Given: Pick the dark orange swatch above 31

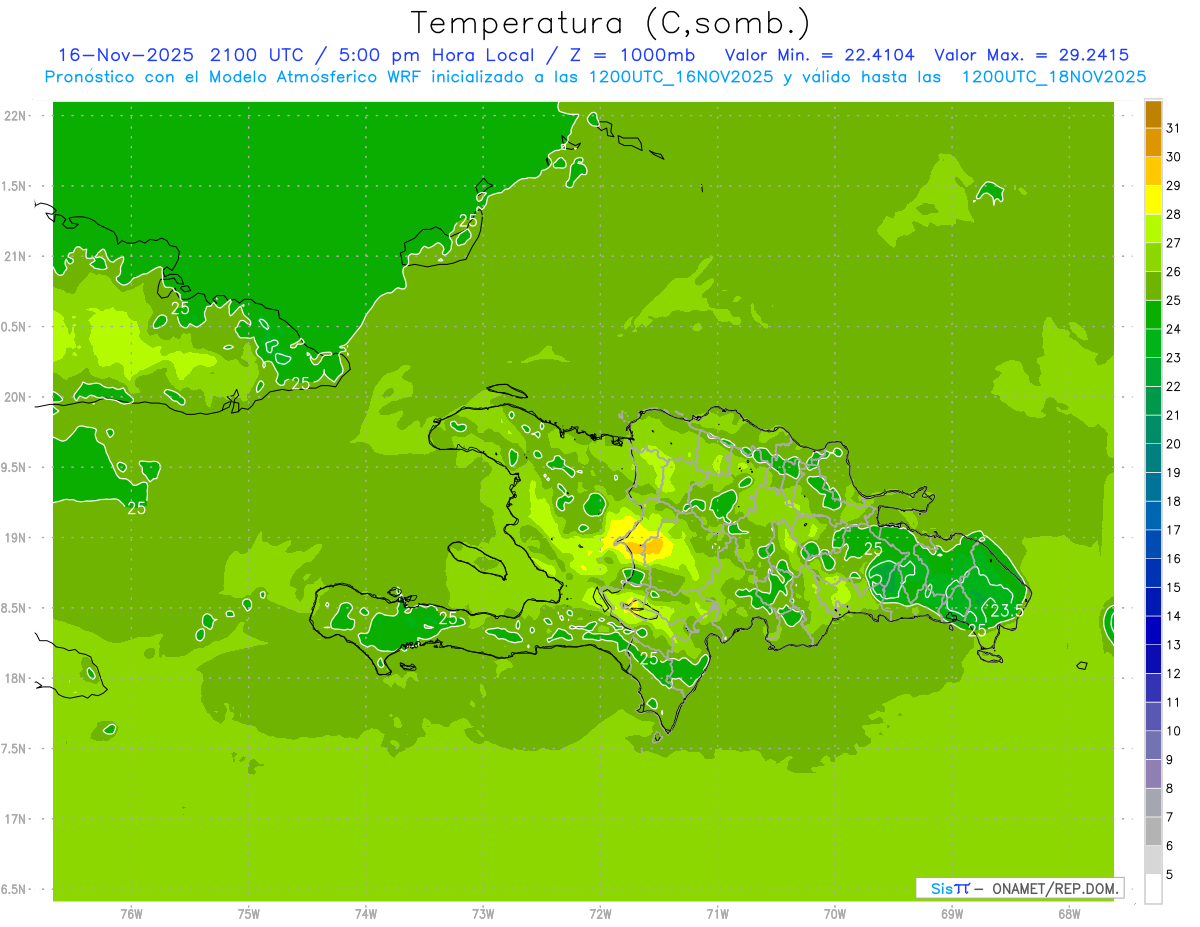Looking at the screenshot, I should [x=1153, y=114].
